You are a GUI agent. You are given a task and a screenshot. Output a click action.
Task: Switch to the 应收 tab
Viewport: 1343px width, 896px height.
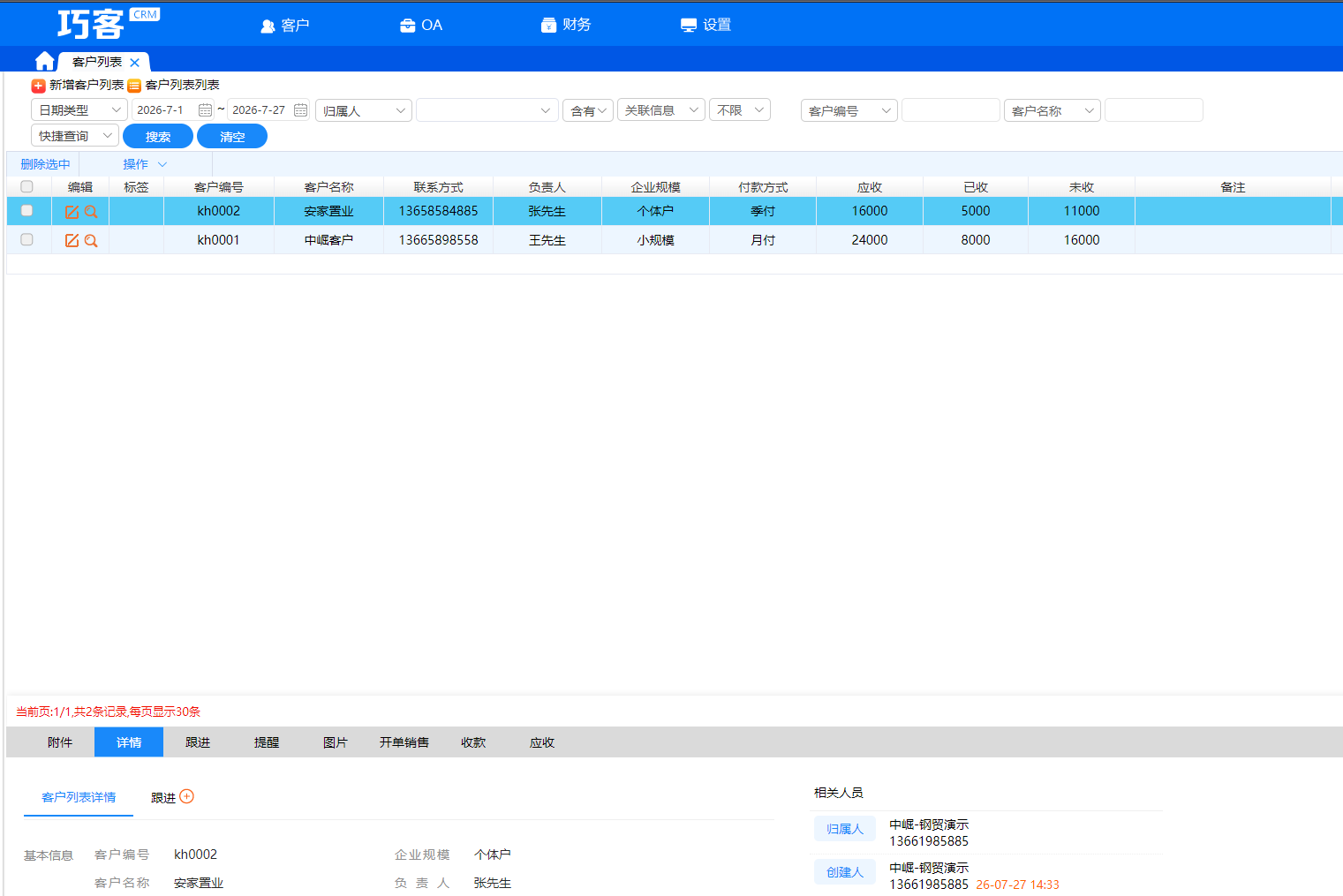(x=542, y=742)
